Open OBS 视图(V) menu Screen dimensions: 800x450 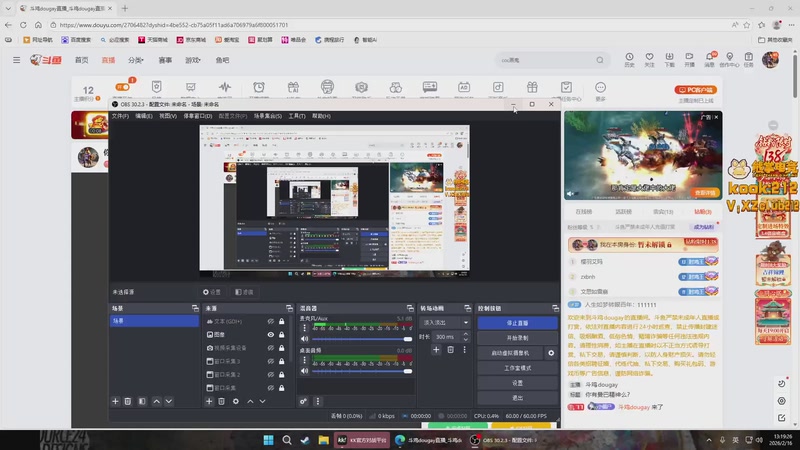coord(168,116)
